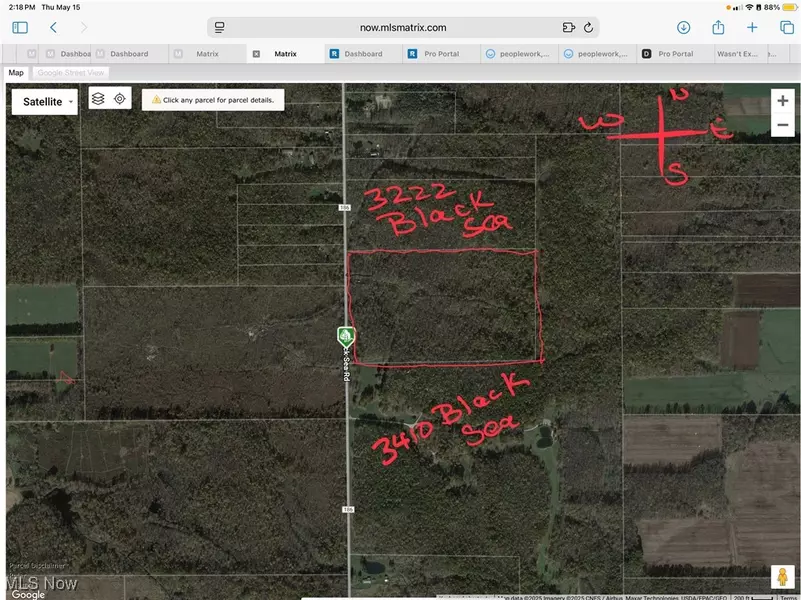Zoom in with the plus icon

(x=783, y=100)
